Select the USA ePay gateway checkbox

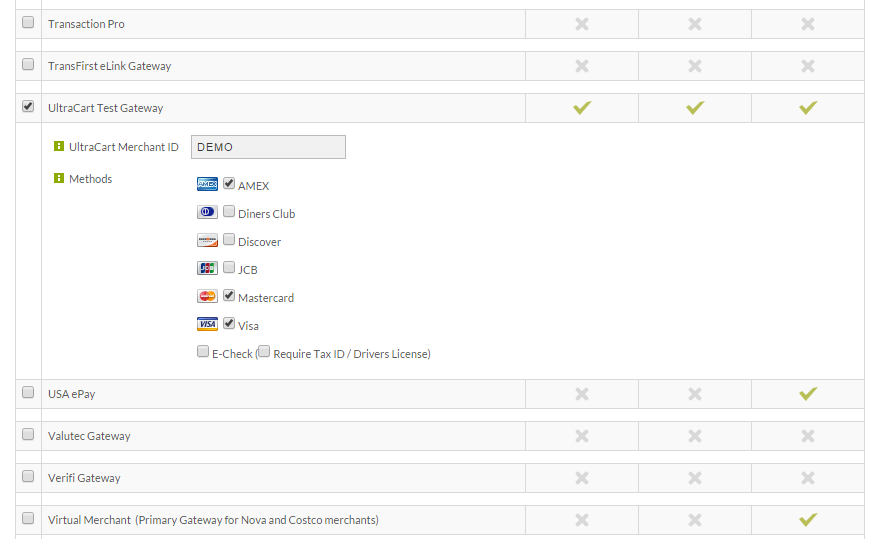click(28, 392)
